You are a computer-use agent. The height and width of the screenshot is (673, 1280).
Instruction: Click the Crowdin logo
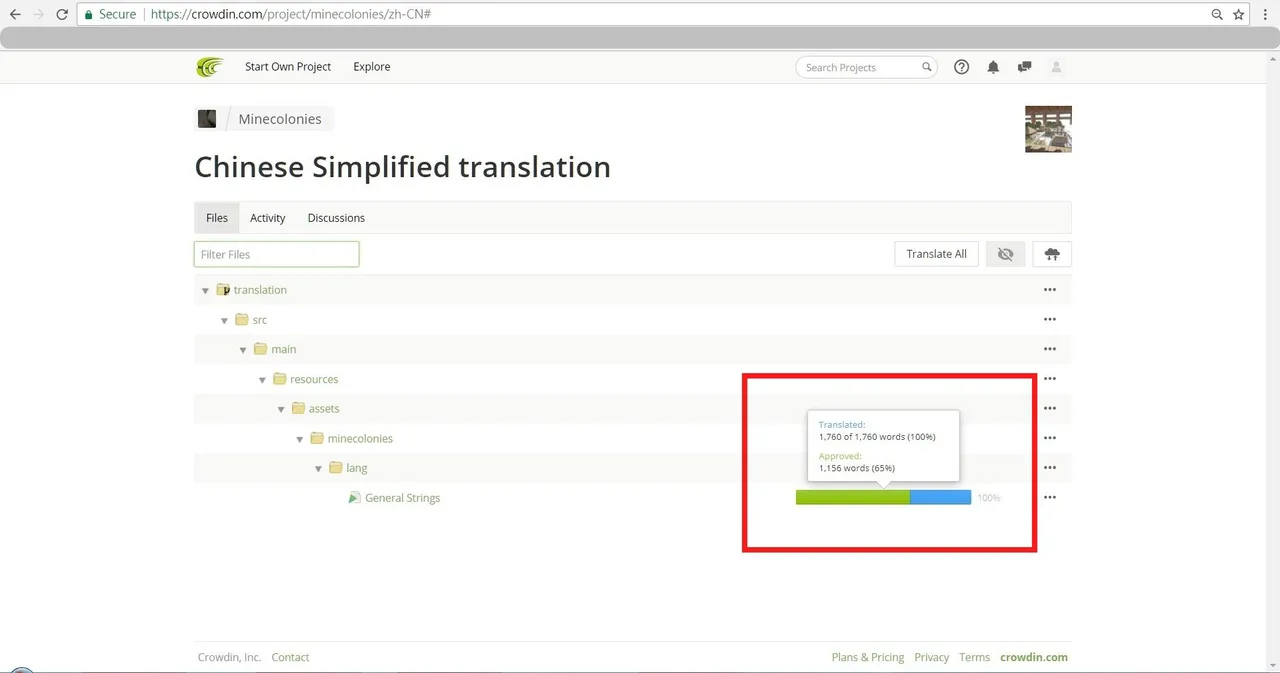coord(210,67)
